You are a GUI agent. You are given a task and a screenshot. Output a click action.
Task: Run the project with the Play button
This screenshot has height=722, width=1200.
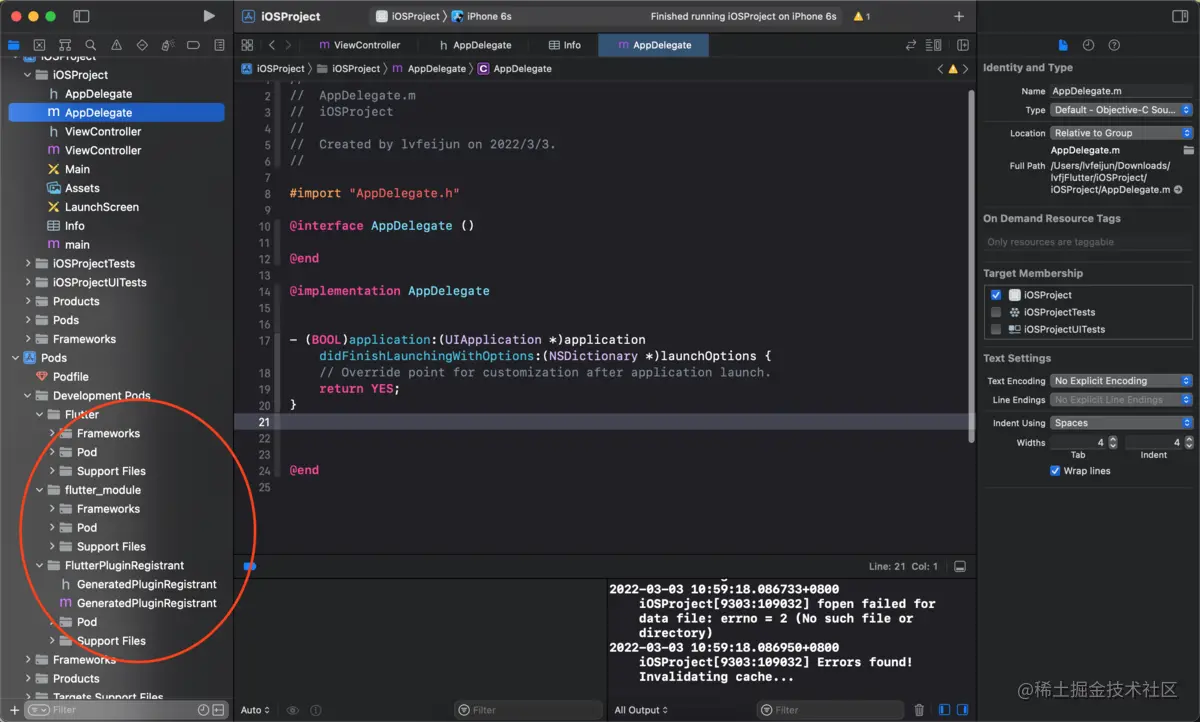pos(208,16)
